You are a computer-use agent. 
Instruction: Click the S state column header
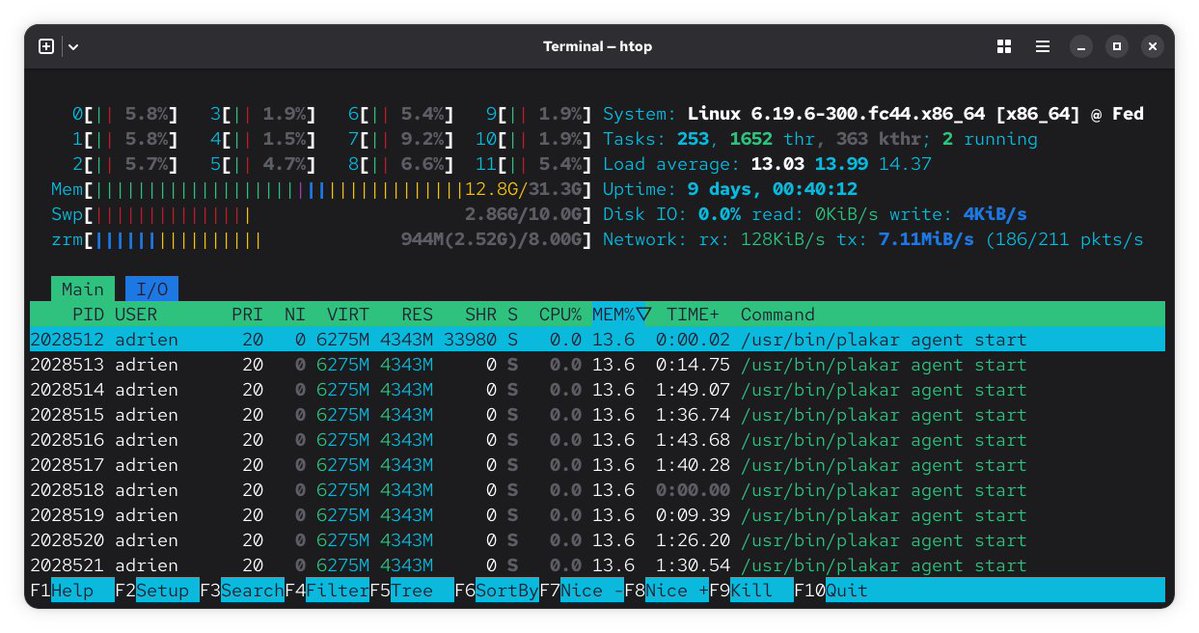(512, 314)
